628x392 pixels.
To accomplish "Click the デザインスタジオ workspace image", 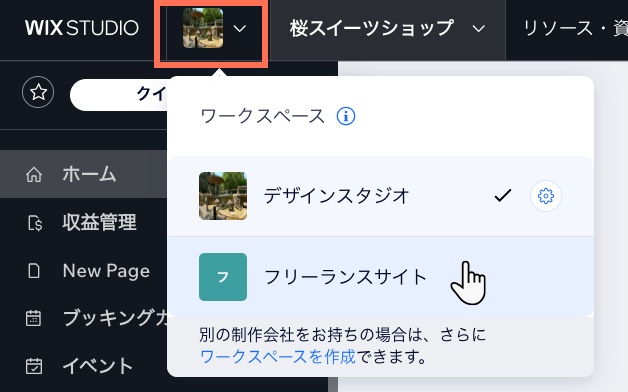I will (223, 196).
